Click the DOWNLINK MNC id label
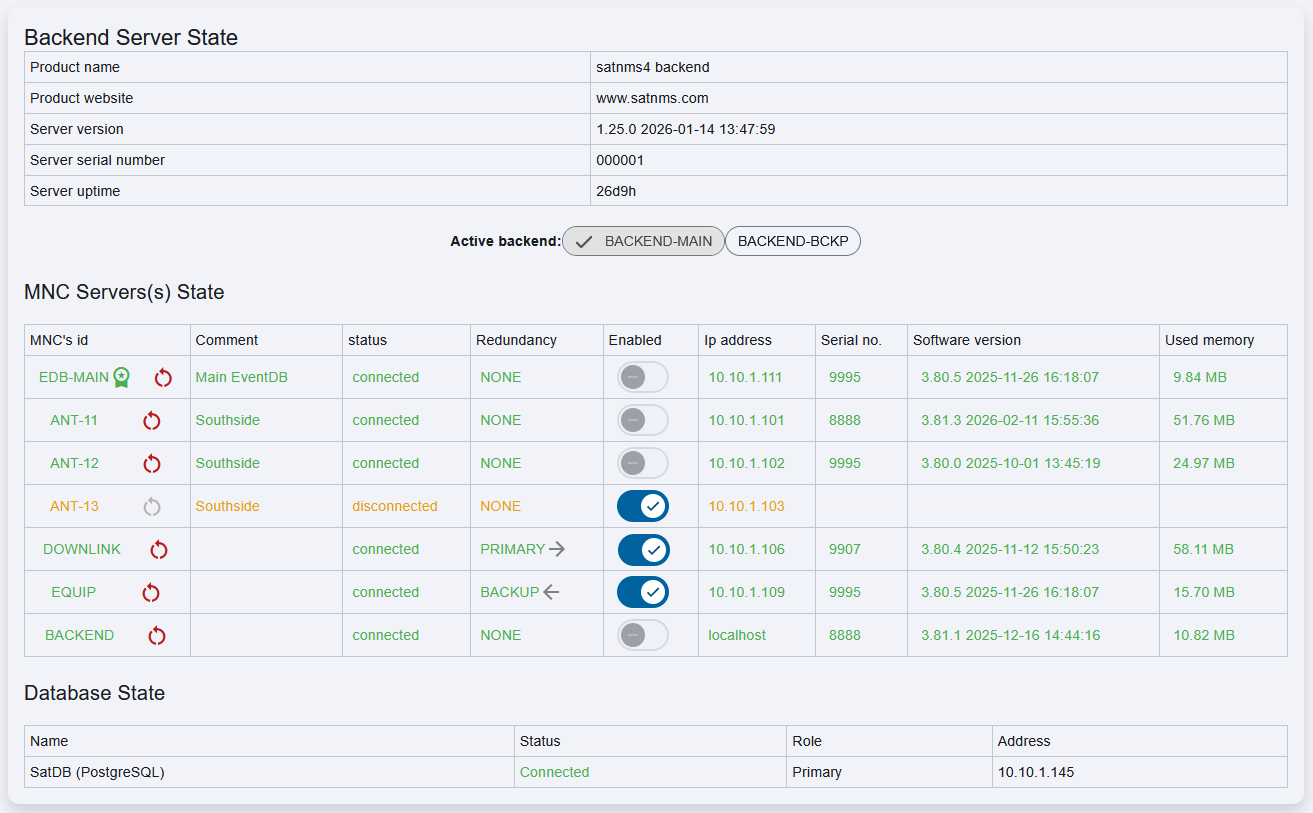The height and width of the screenshot is (813, 1313). 82,549
